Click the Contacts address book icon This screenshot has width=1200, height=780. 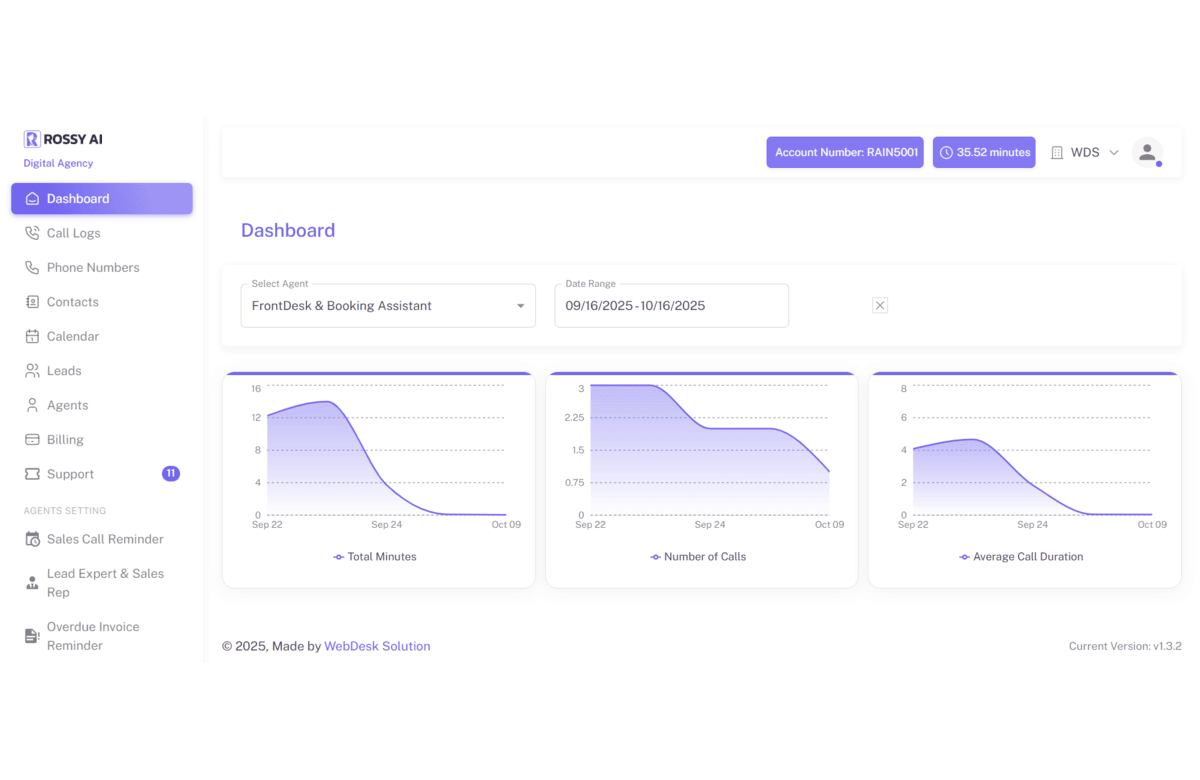[33, 301]
